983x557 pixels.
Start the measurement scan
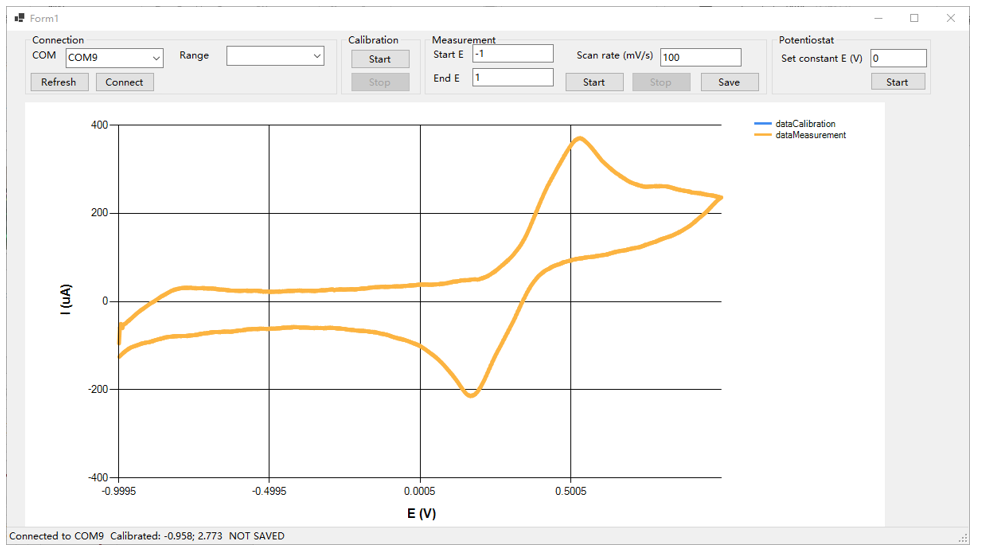[594, 82]
